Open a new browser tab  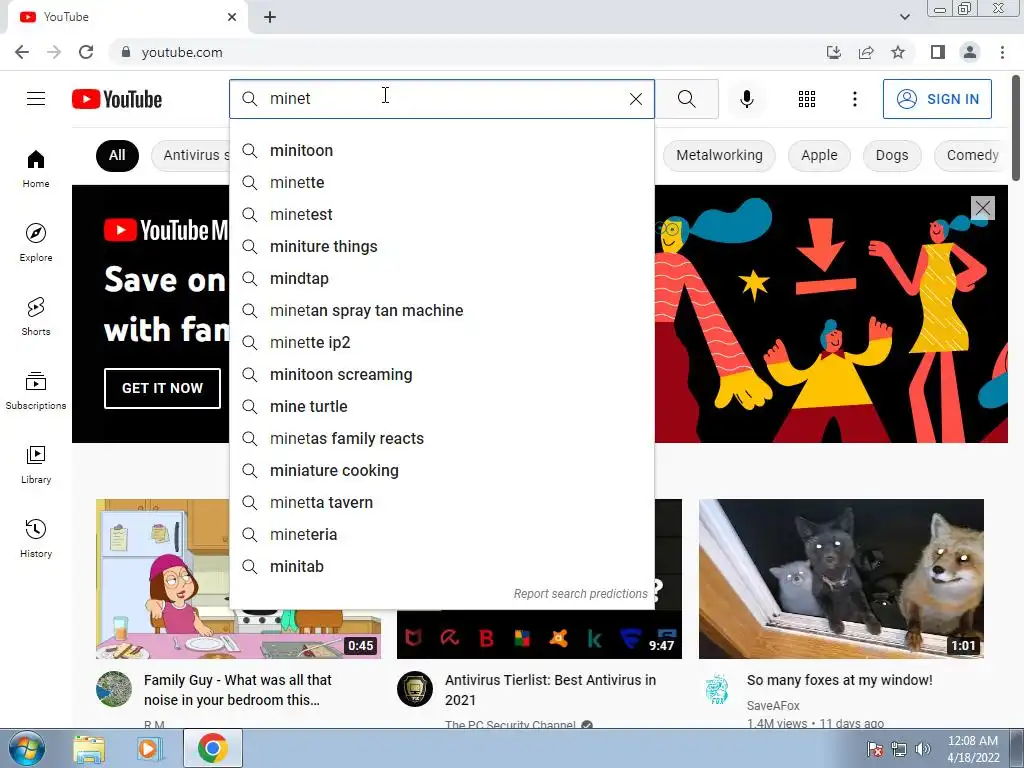[x=270, y=17]
